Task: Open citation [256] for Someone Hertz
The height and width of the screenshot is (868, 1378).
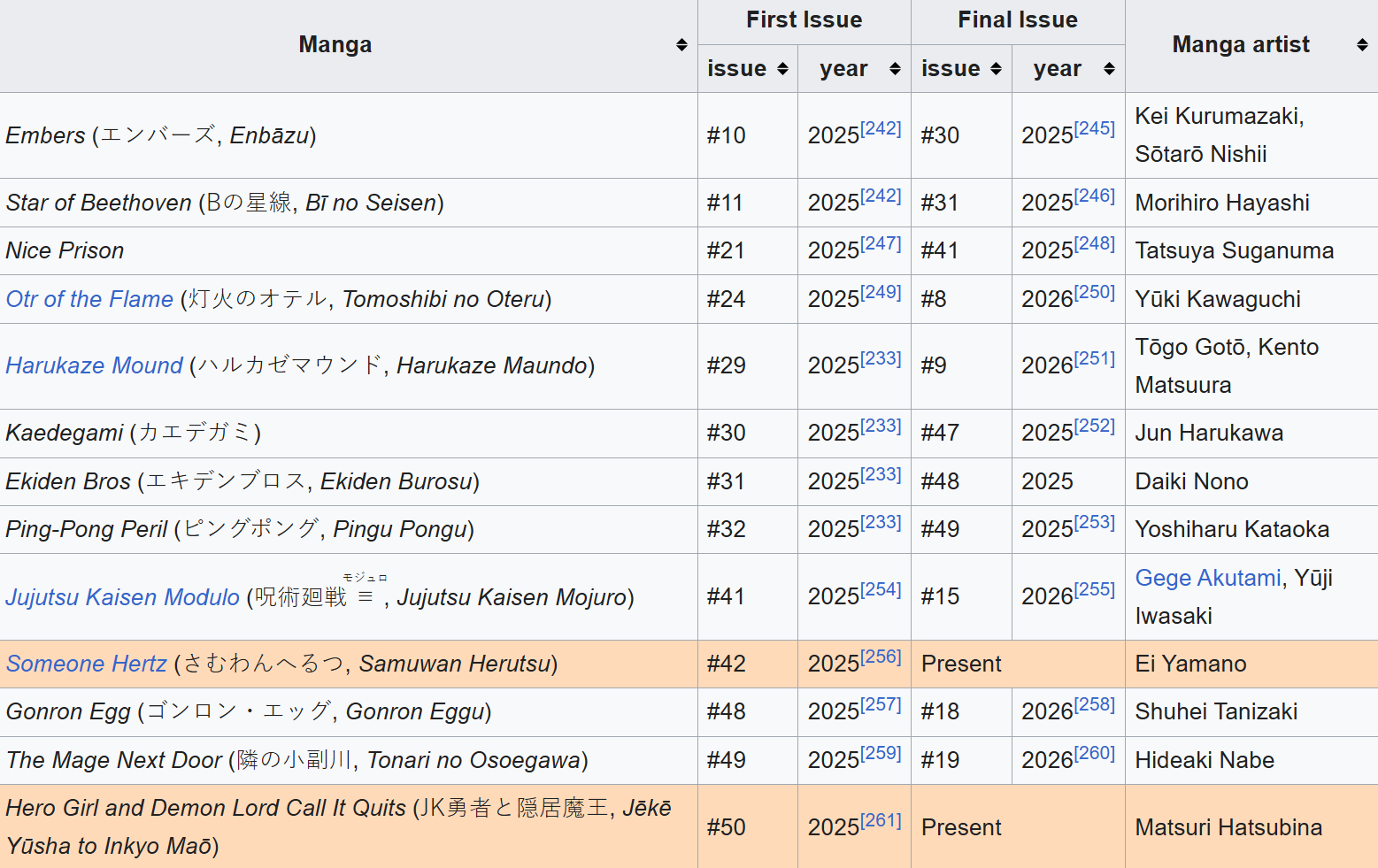Action: click(881, 657)
